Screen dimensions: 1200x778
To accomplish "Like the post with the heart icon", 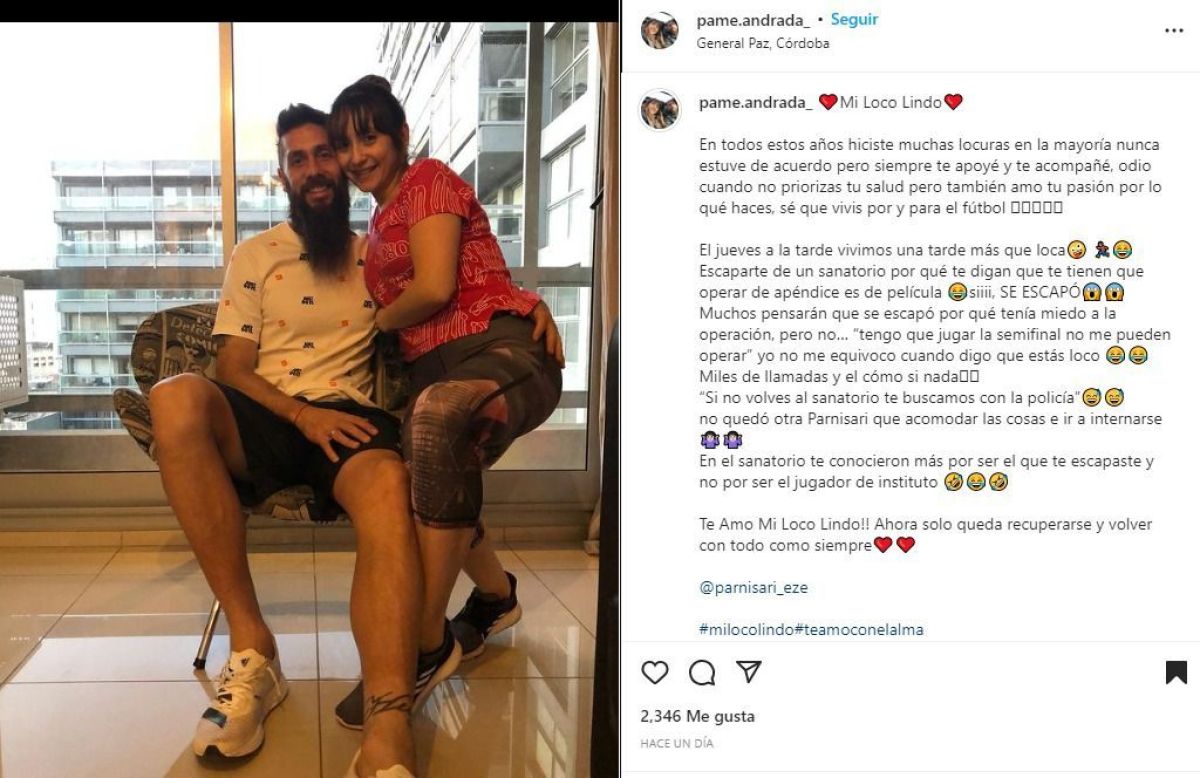I will (x=654, y=672).
